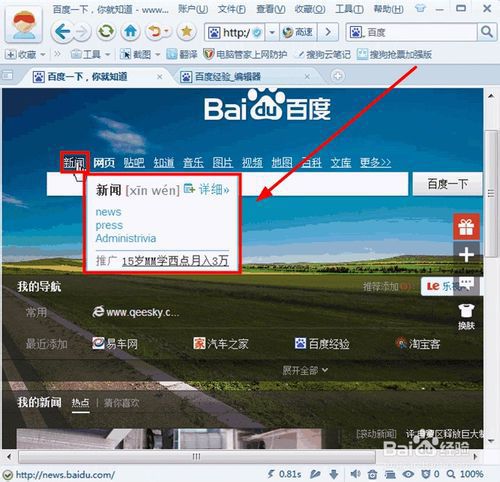Screen dimensions: 500x482
Task: Toggle 高速 speed mode button
Action: pyautogui.click(x=298, y=32)
